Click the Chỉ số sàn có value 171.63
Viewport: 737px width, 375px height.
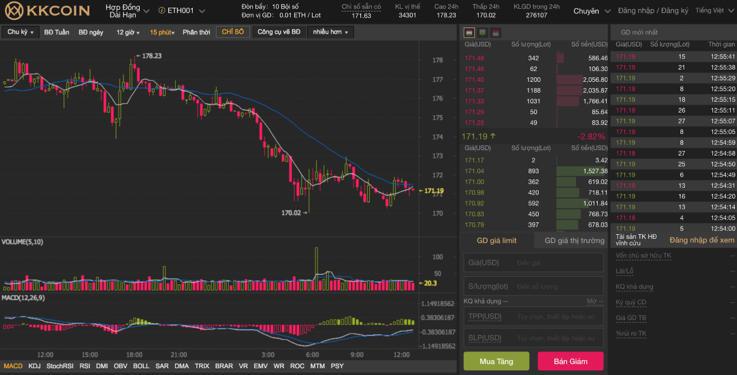tap(361, 16)
